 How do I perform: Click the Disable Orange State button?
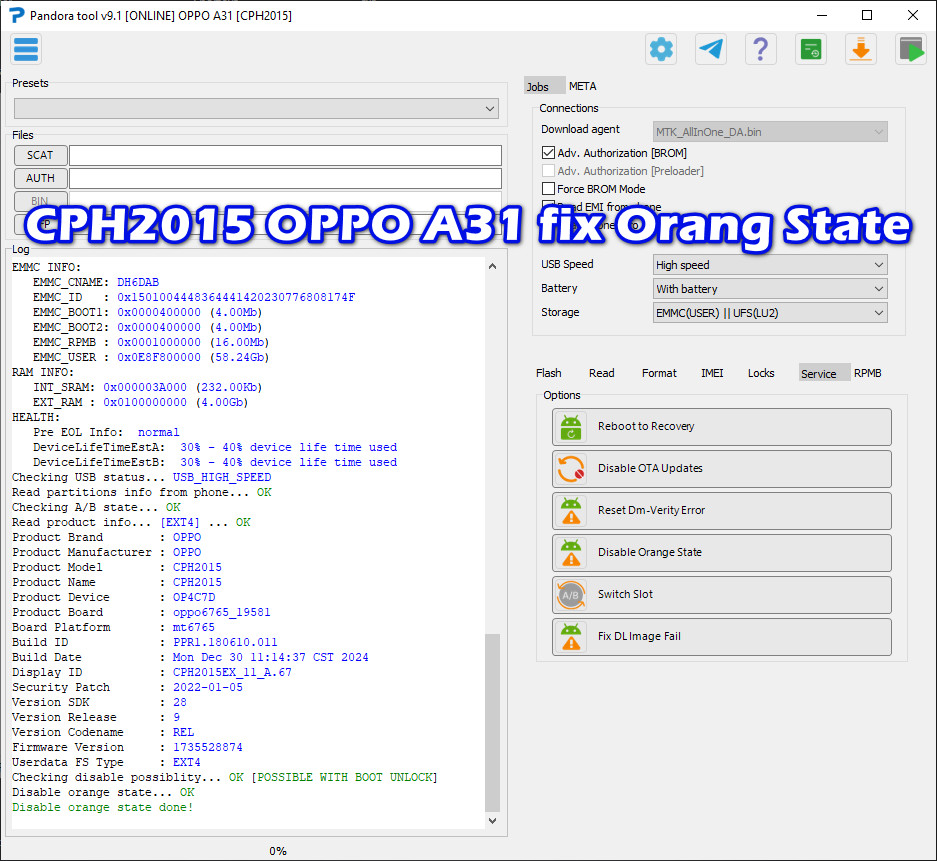tap(722, 553)
